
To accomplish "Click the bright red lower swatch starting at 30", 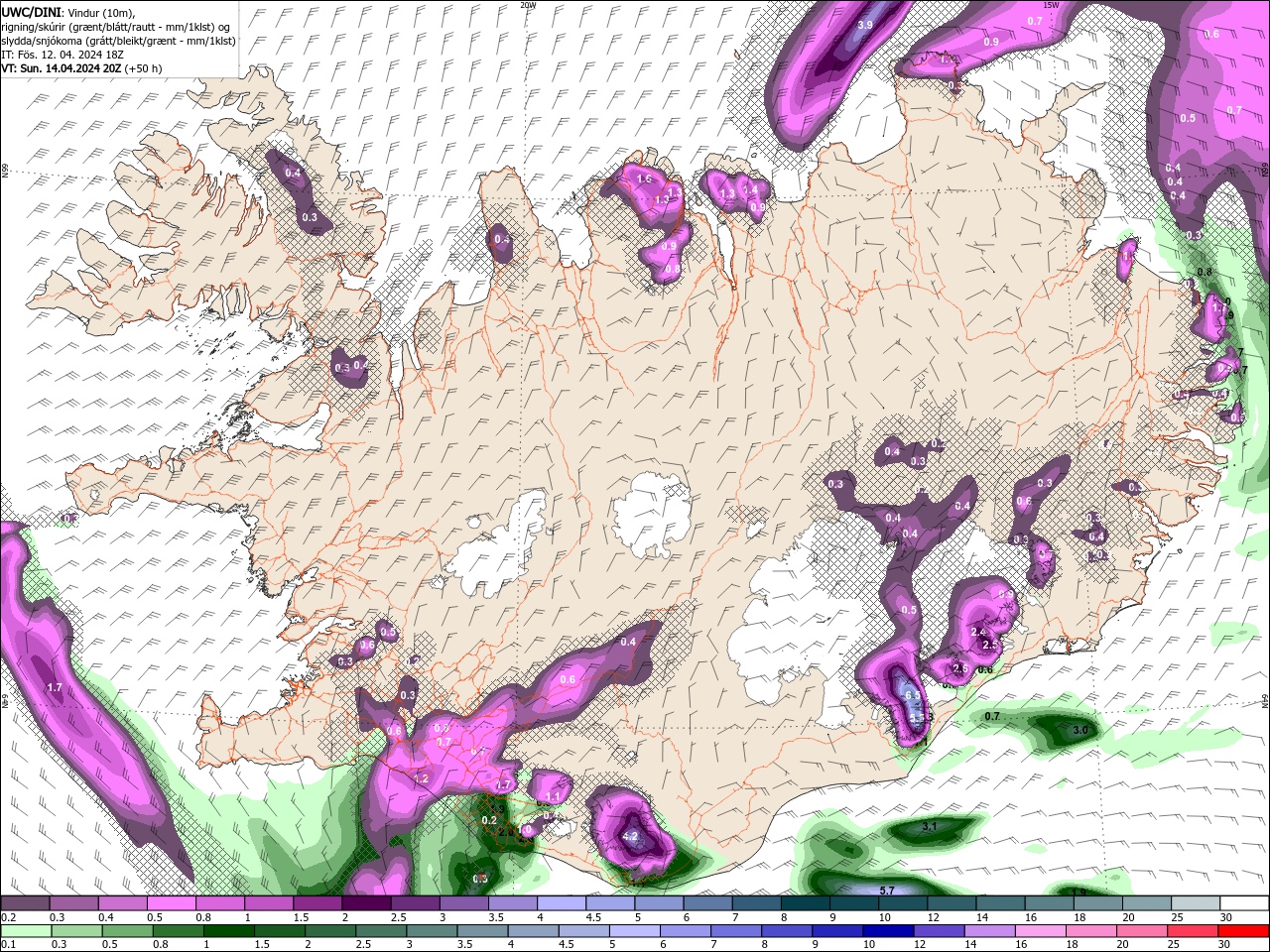I will point(1243,931).
